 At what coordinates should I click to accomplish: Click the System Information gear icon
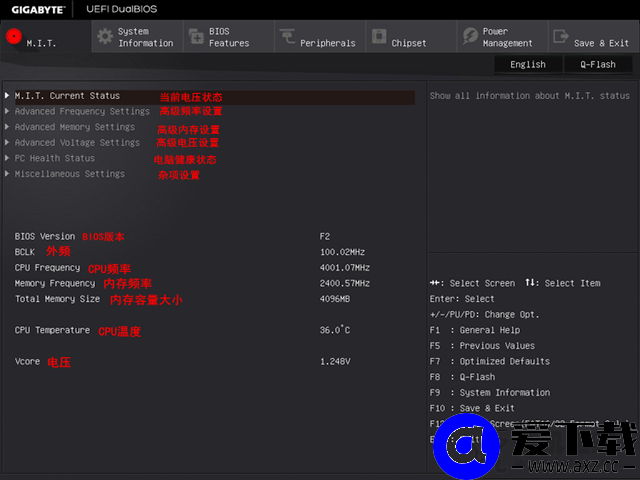(105, 37)
